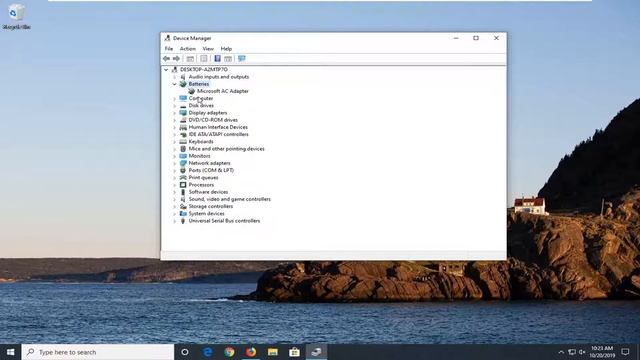
Task: Open the File menu
Action: tap(169, 49)
